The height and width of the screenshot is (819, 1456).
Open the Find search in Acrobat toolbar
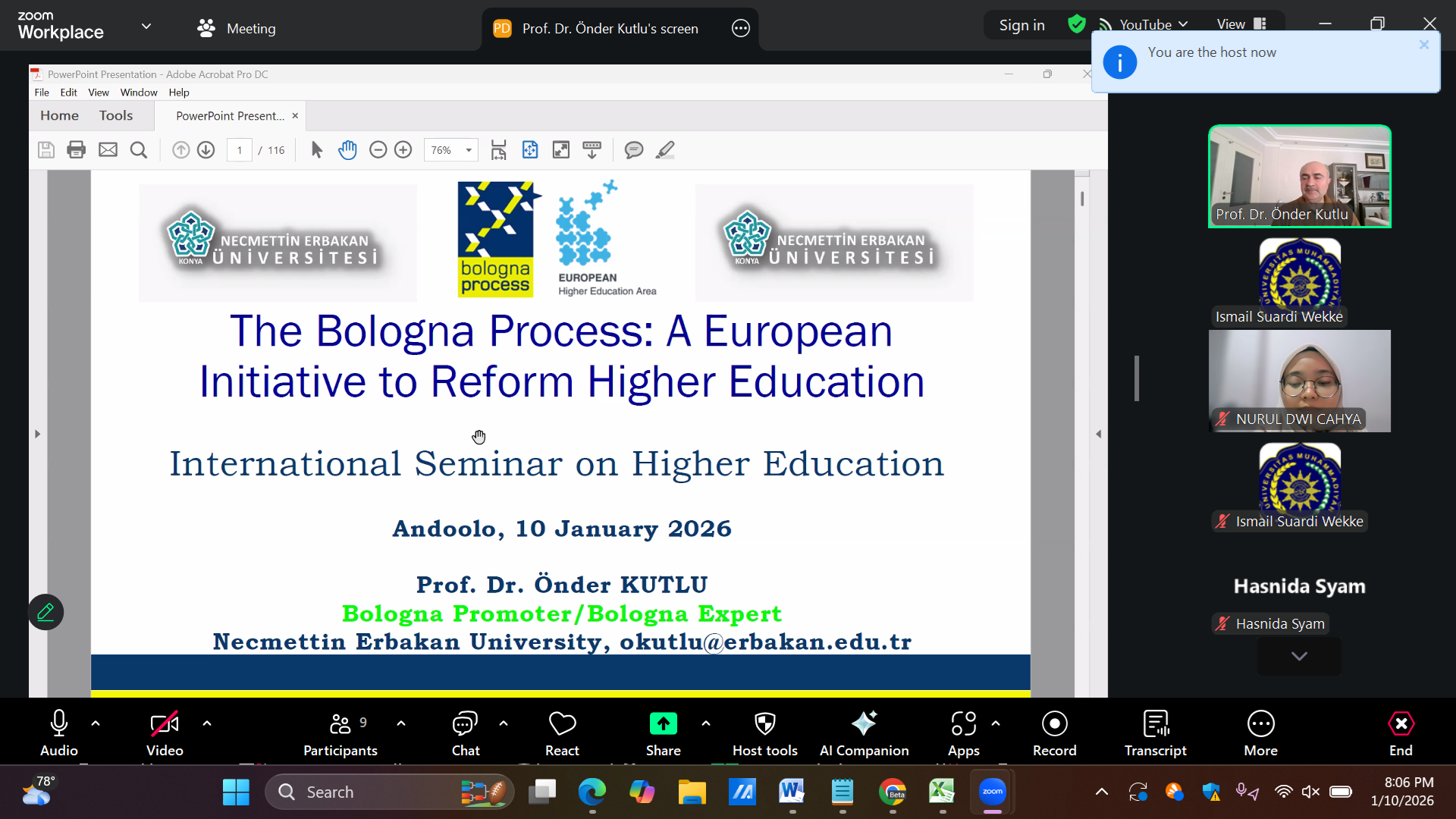tap(139, 149)
